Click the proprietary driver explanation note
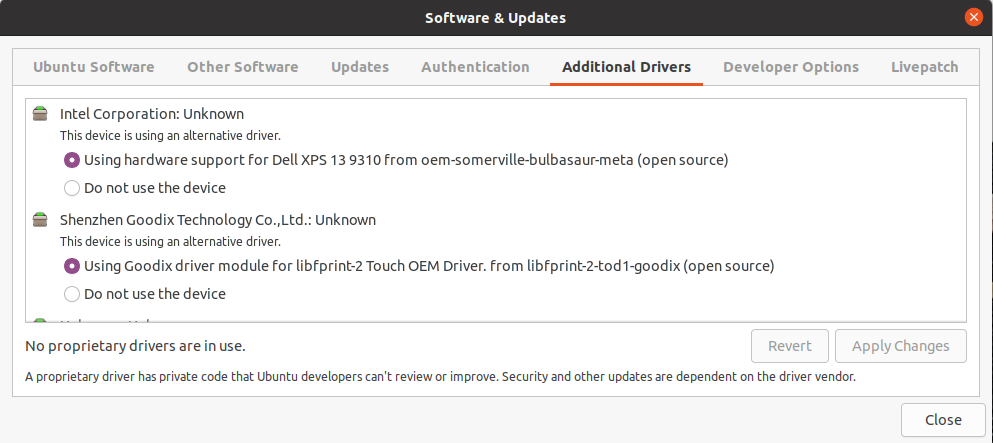Viewport: 993px width, 443px height. click(440, 377)
